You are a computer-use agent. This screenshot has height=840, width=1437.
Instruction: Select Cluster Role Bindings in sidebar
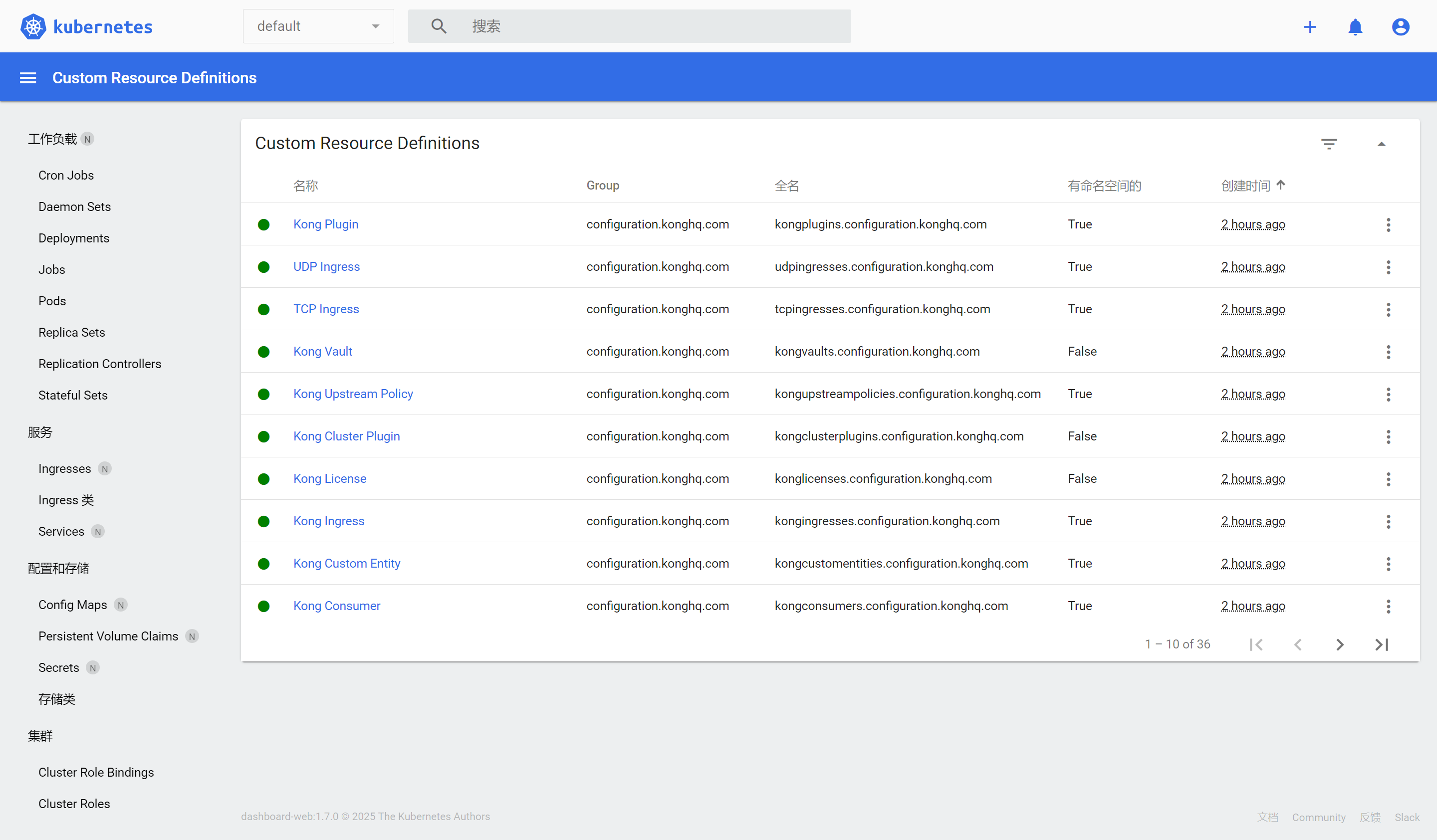click(x=96, y=772)
